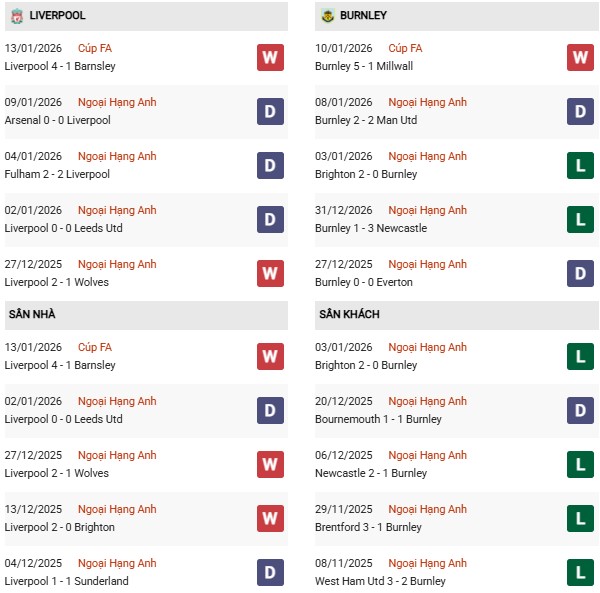Click the LIVERPOOL team header title
The image size is (600, 593).
pyautogui.click(x=57, y=16)
